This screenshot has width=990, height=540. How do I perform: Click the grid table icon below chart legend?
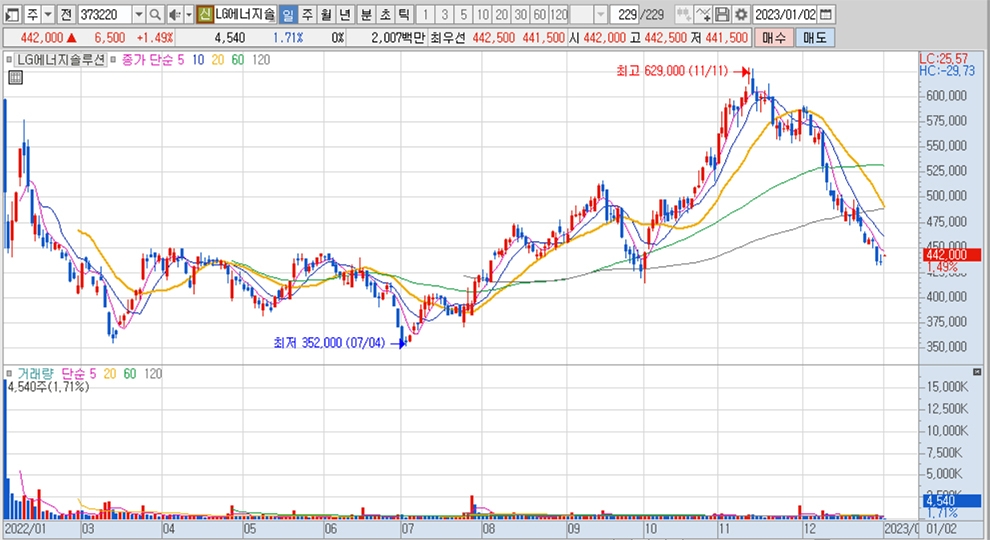pyautogui.click(x=15, y=78)
